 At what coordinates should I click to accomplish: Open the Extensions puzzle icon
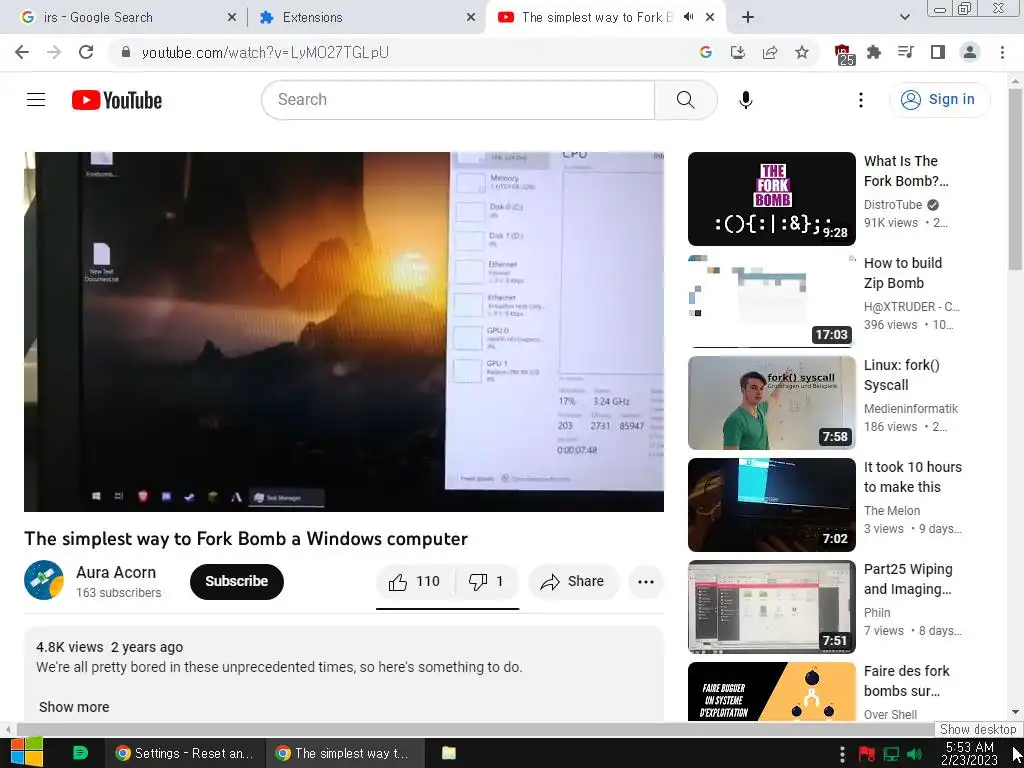(x=874, y=52)
